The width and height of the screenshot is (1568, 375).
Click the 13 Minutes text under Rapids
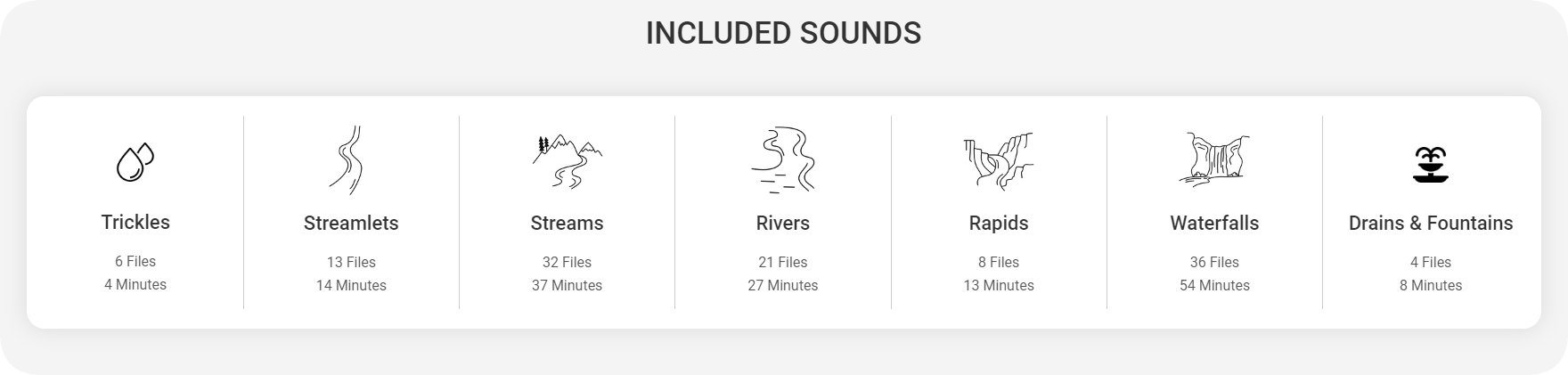pyautogui.click(x=999, y=285)
